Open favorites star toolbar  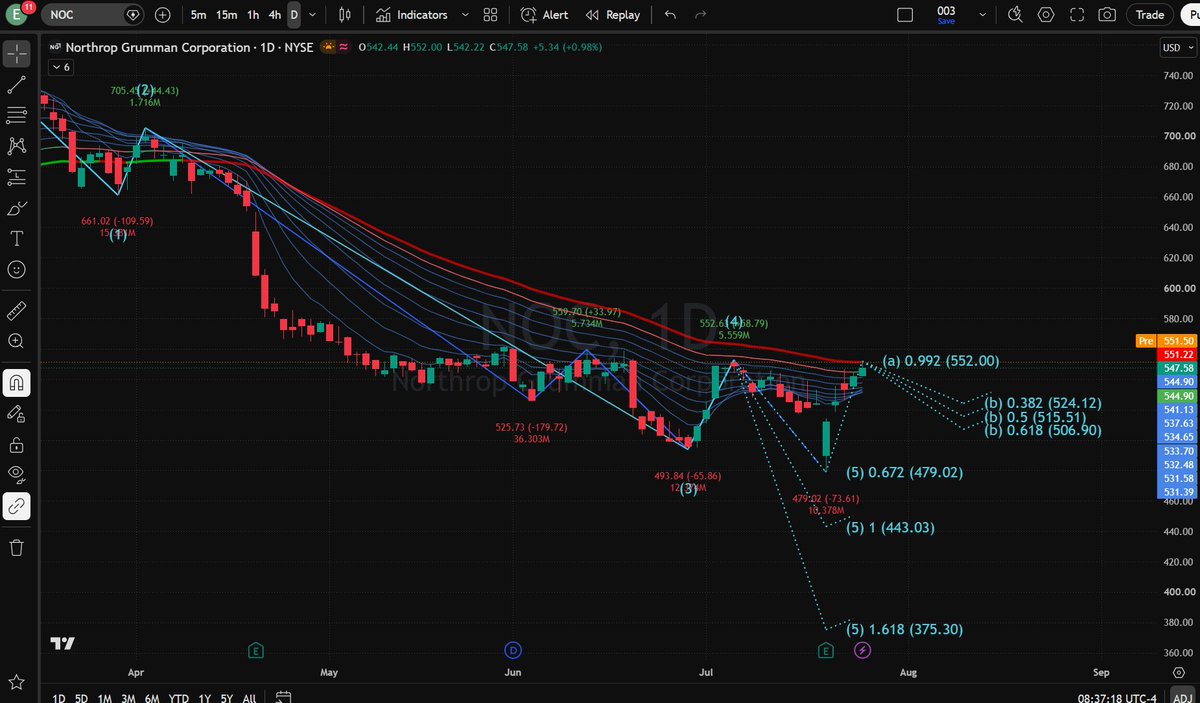16,681
